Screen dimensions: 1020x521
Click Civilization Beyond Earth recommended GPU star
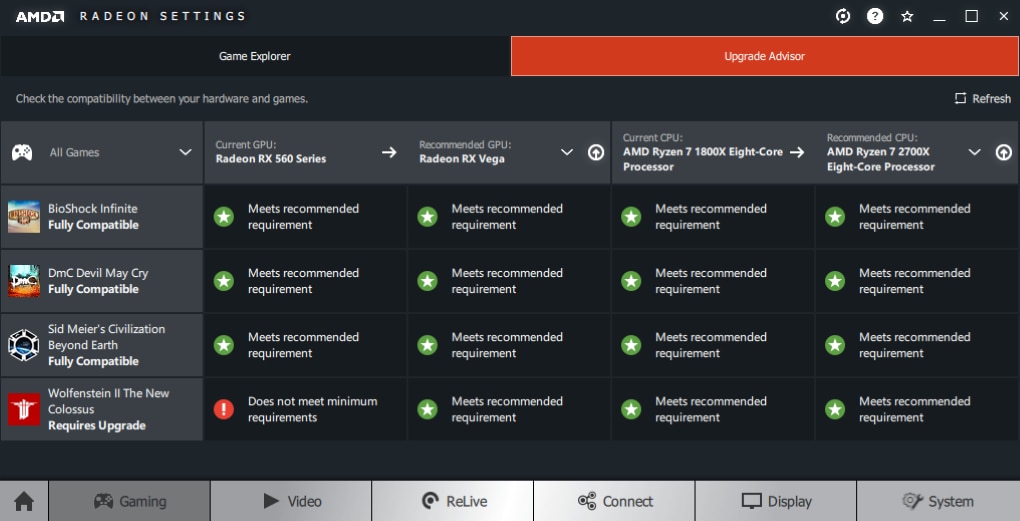pyautogui.click(x=427, y=345)
